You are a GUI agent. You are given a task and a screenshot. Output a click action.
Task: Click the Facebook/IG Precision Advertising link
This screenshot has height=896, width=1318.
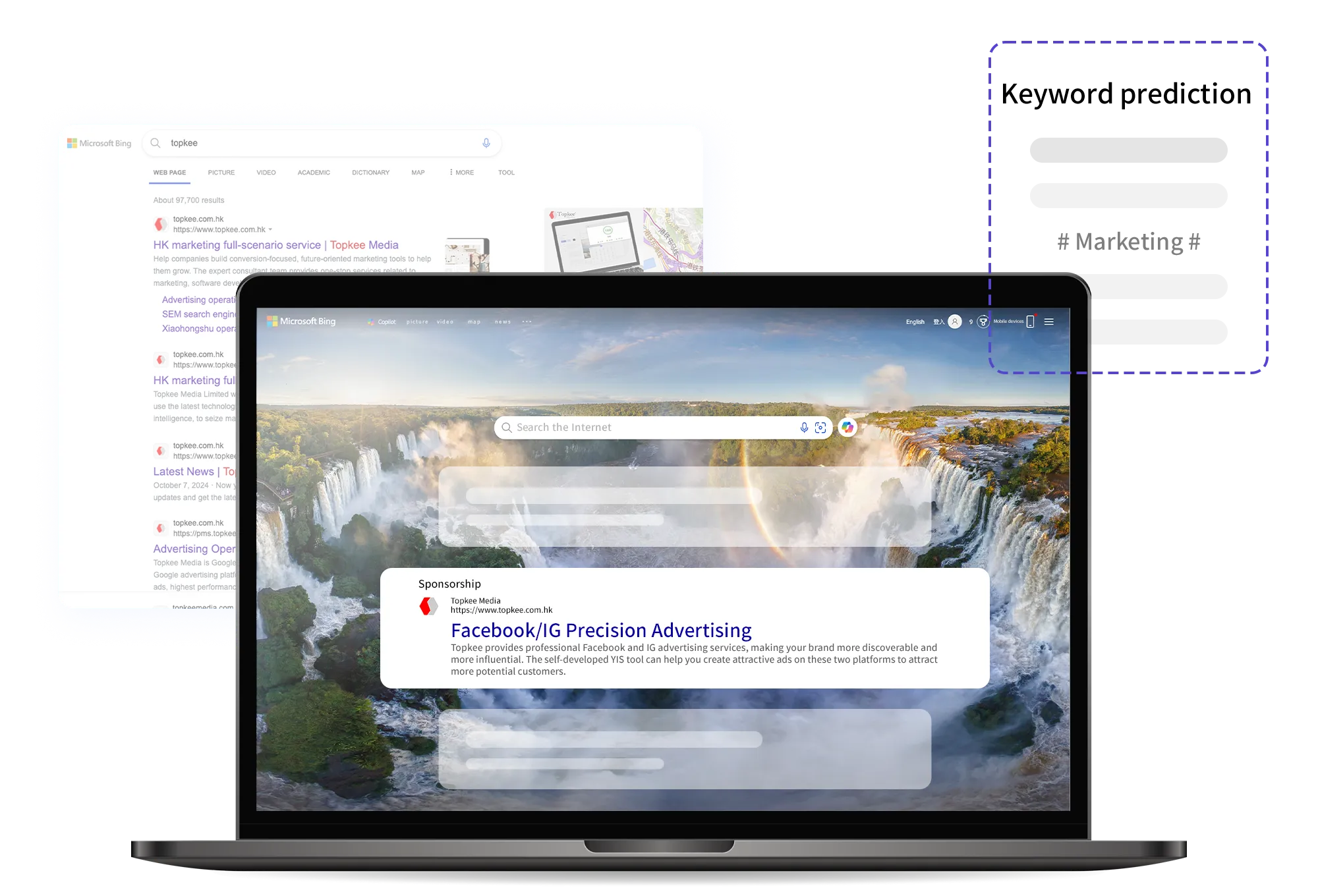(602, 629)
